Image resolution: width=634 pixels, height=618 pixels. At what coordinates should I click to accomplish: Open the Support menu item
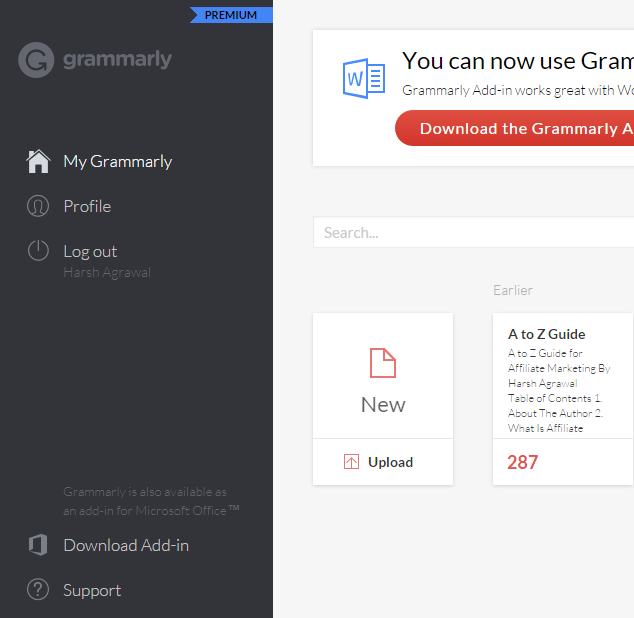[x=92, y=590]
